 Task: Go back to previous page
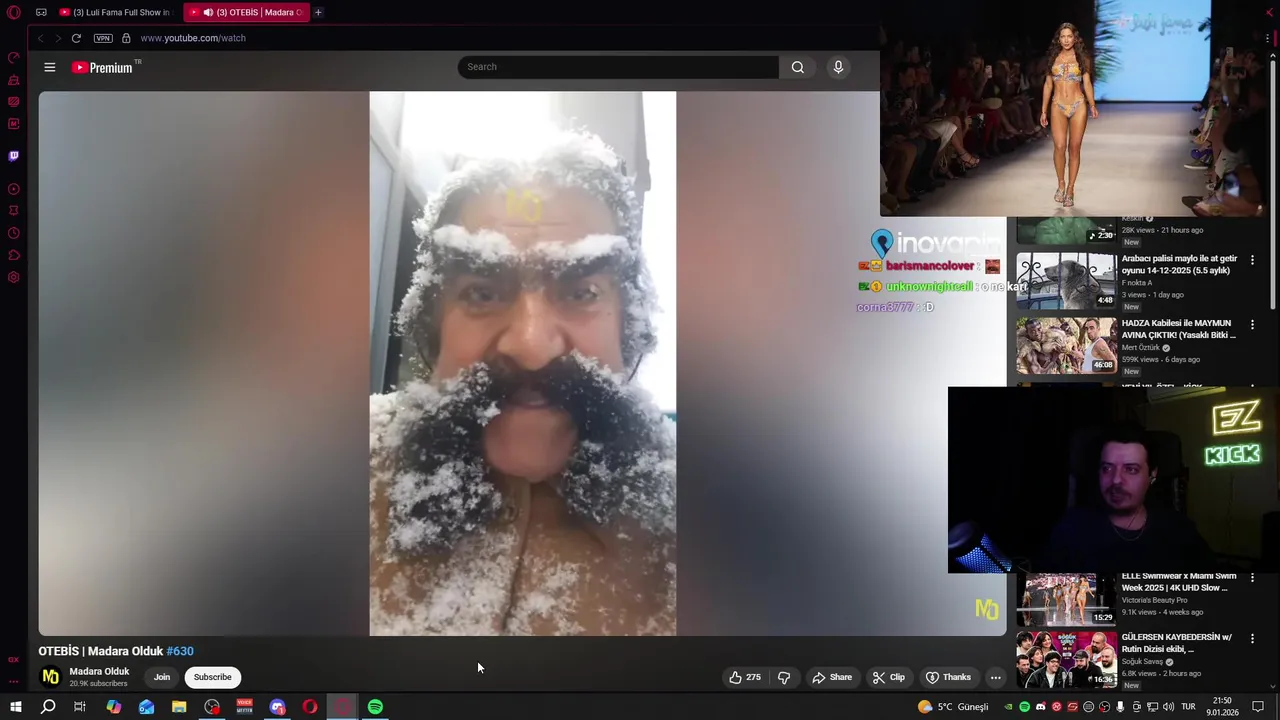point(40,38)
